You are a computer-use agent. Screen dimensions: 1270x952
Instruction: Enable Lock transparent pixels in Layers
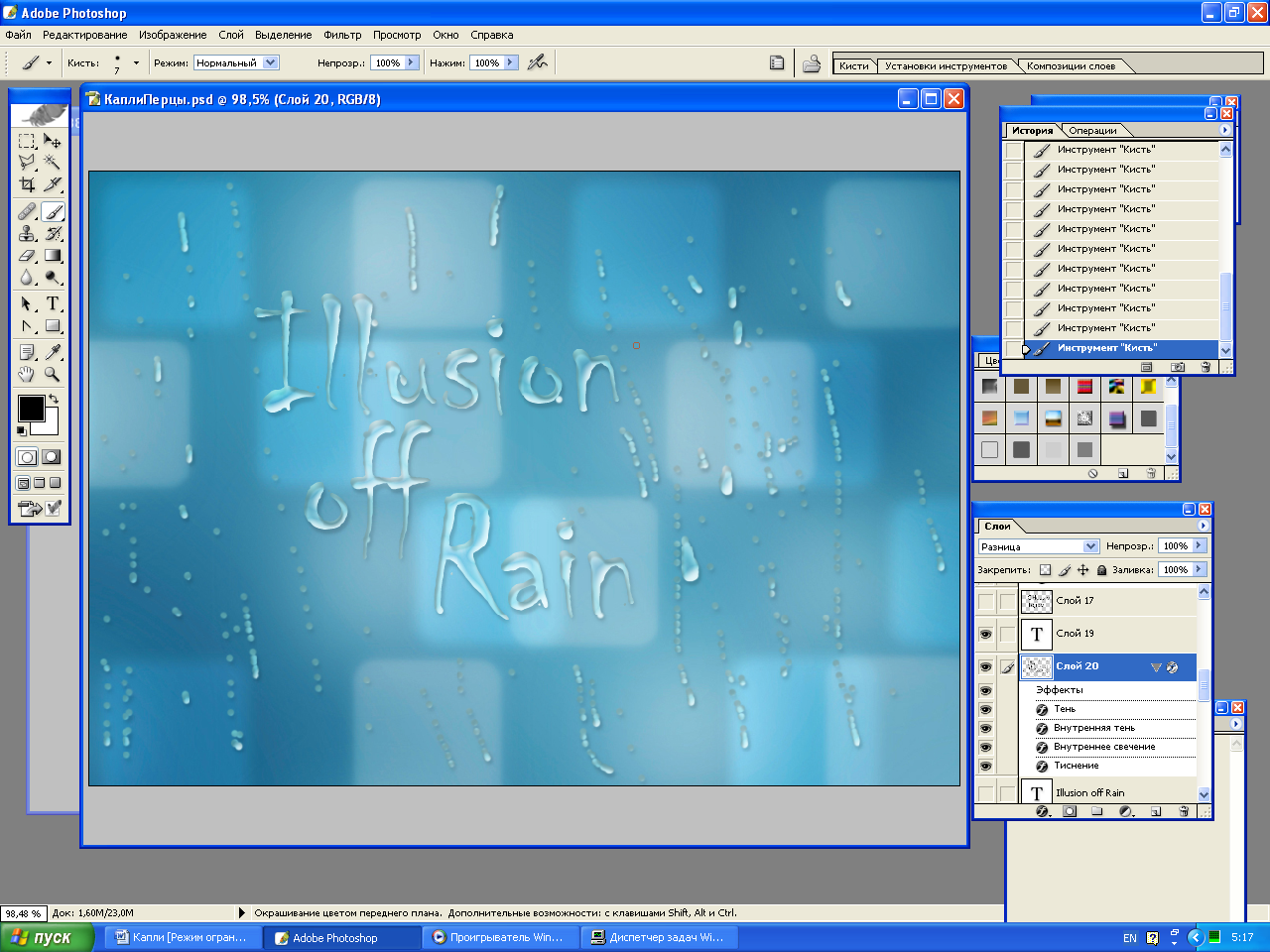click(1045, 570)
